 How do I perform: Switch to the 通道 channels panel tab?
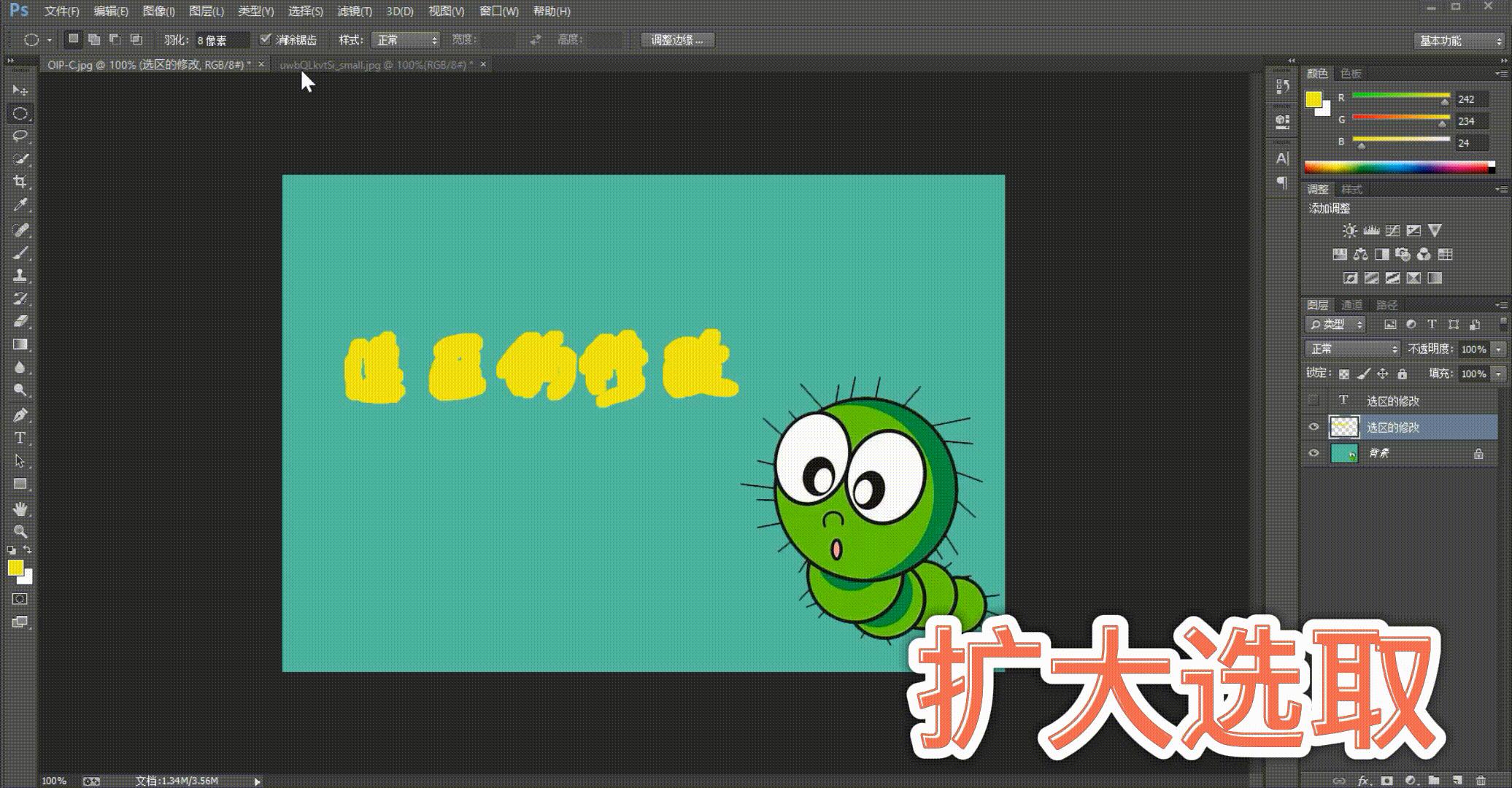(1351, 305)
